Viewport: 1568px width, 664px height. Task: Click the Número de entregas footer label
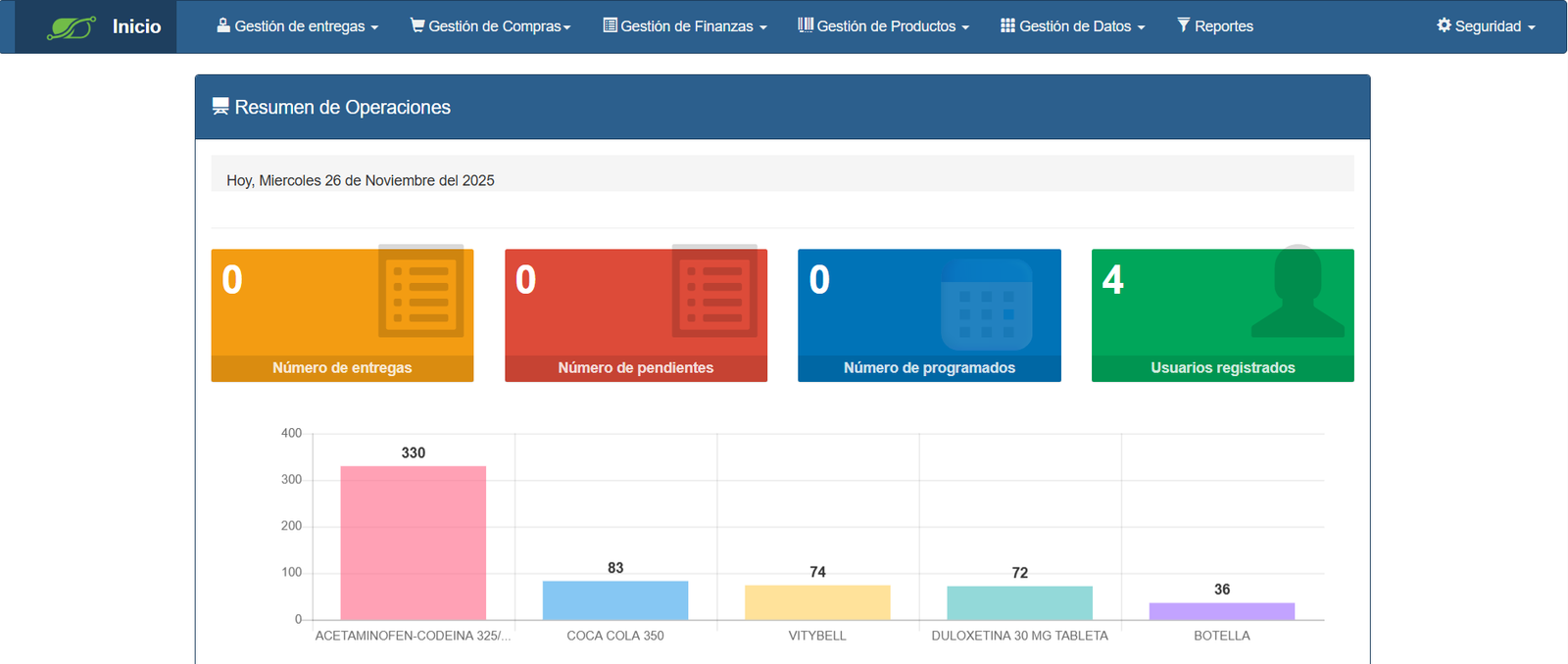[342, 368]
